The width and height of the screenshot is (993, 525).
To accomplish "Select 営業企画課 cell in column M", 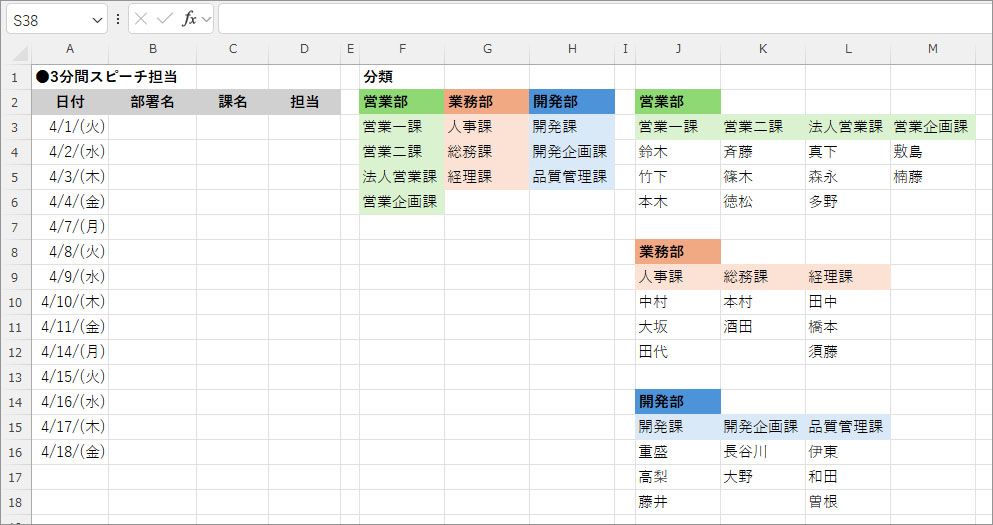I will point(932,127).
